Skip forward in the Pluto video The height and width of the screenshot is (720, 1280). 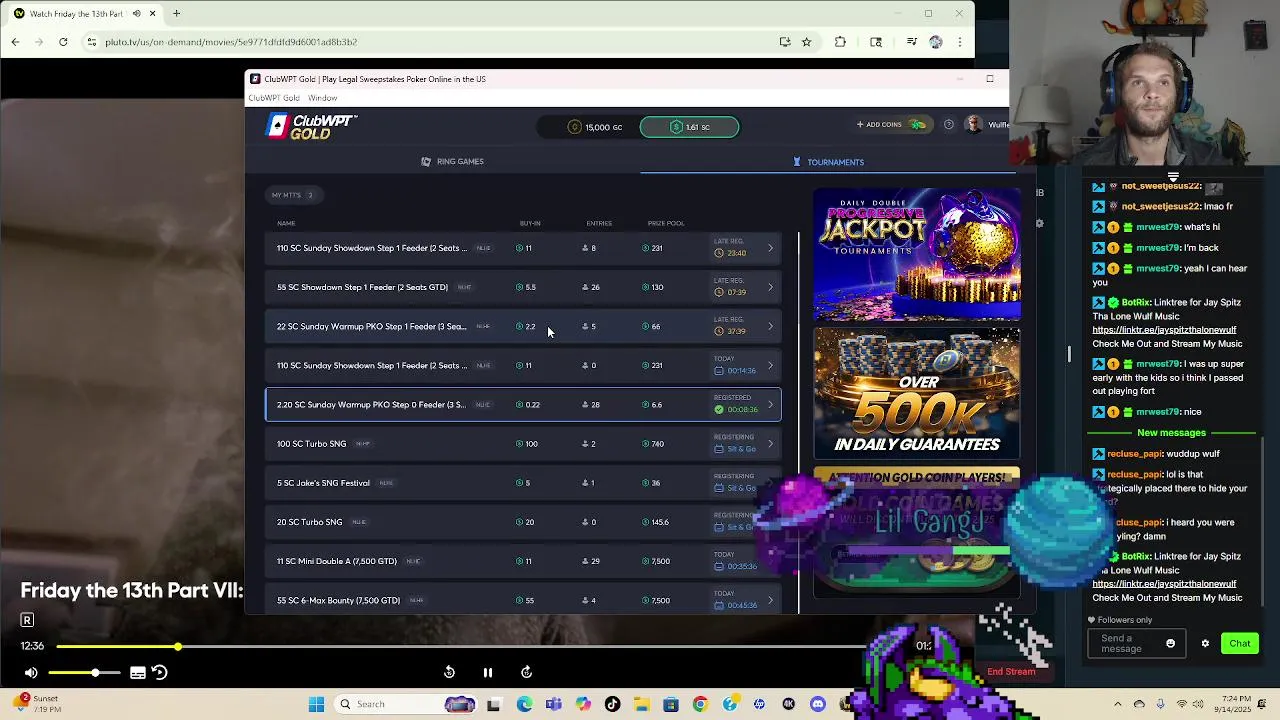(526, 672)
